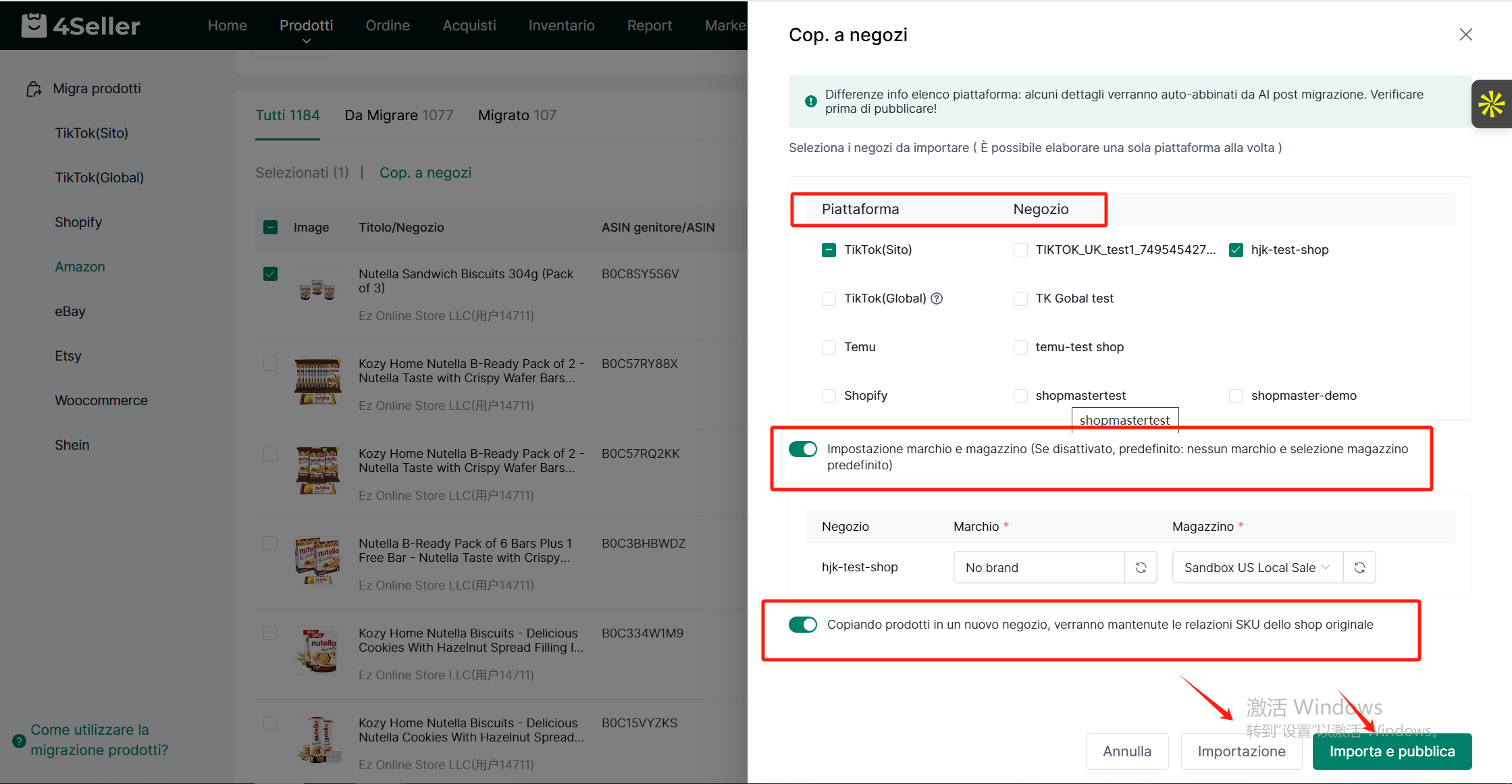The image size is (1512, 784).
Task: Select Amazon in sidebar
Action: [80, 267]
